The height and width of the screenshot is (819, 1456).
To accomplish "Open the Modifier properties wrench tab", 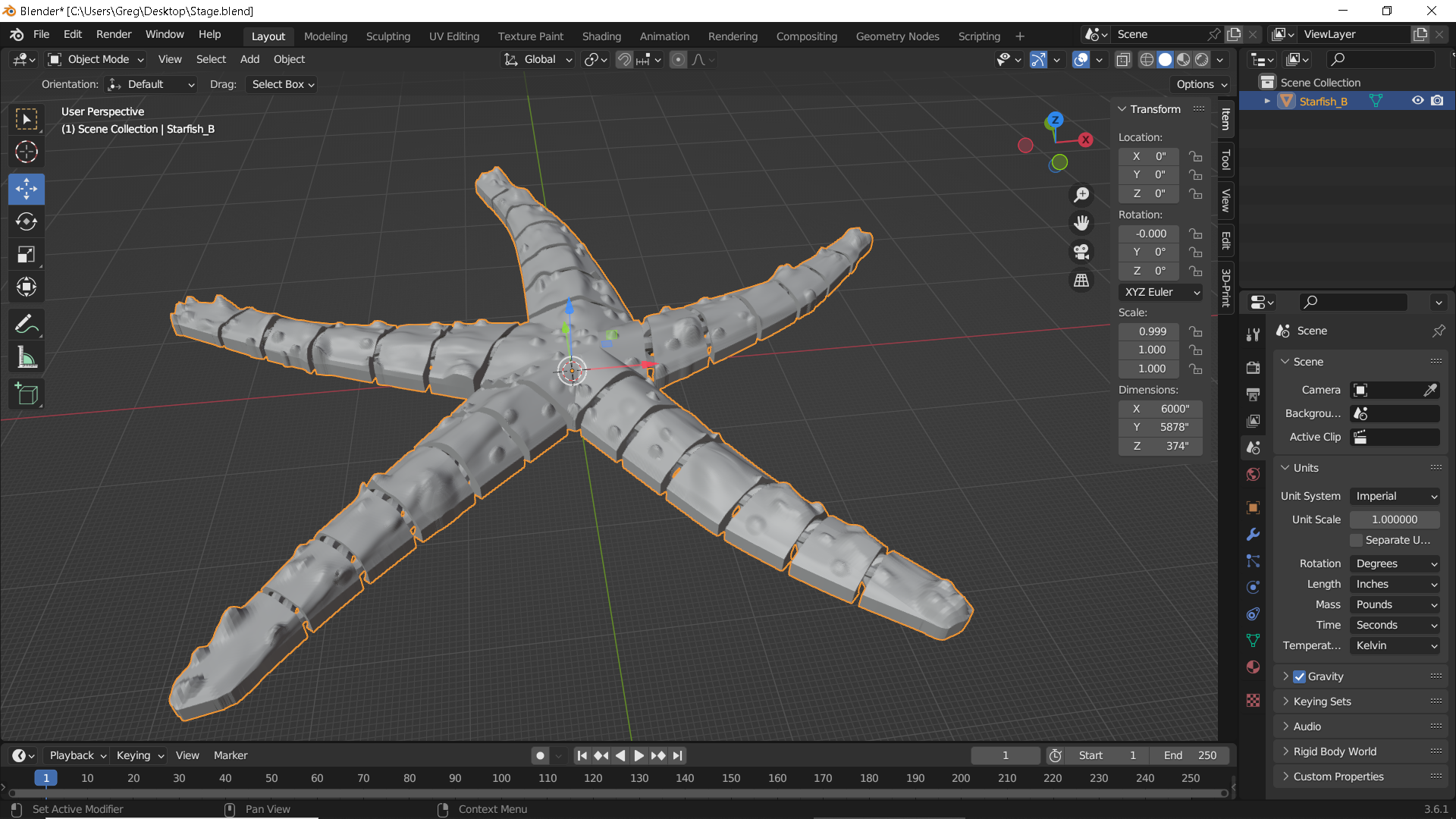I will 1253,535.
